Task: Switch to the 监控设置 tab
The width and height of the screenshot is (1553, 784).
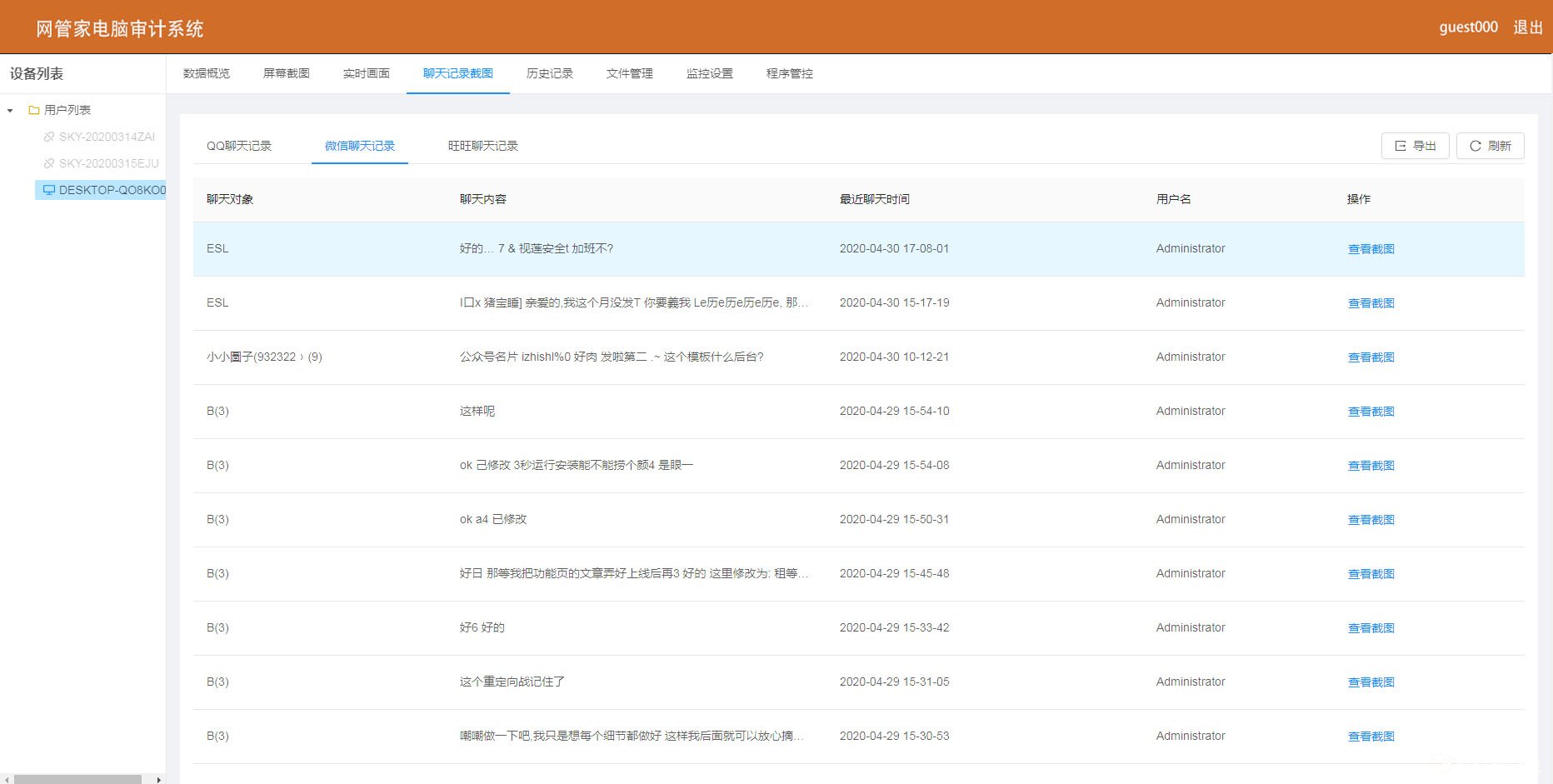Action: pyautogui.click(x=710, y=73)
